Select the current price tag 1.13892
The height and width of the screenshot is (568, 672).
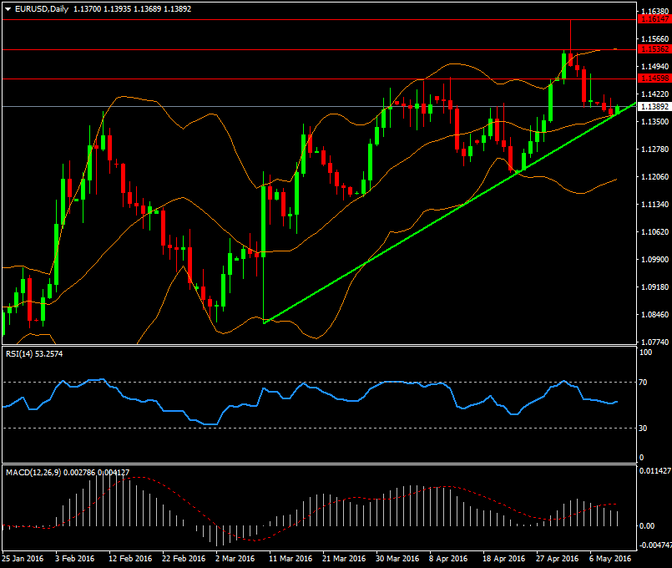(654, 106)
